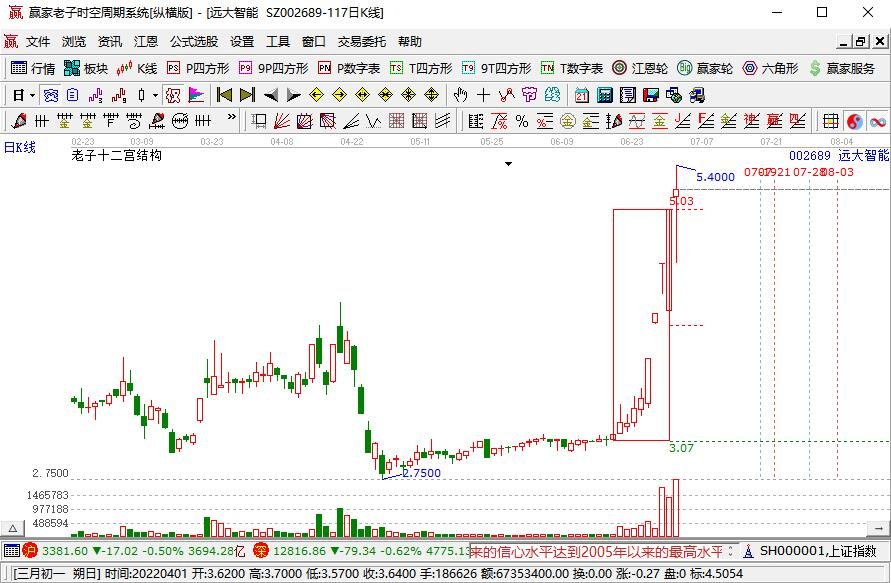Toggle the colored grid table icon

pyautogui.click(x=831, y=120)
